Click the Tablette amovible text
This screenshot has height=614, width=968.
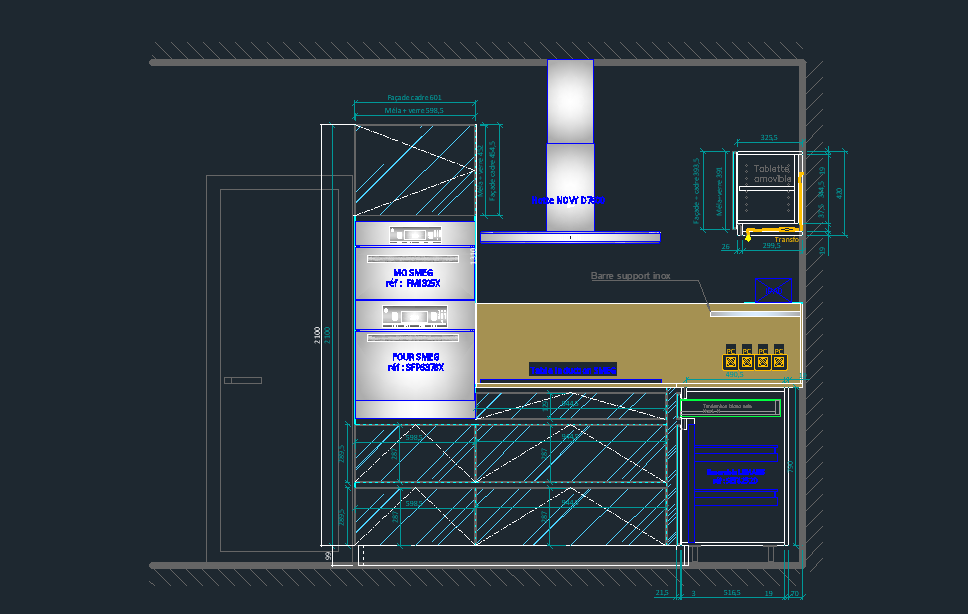772,174
